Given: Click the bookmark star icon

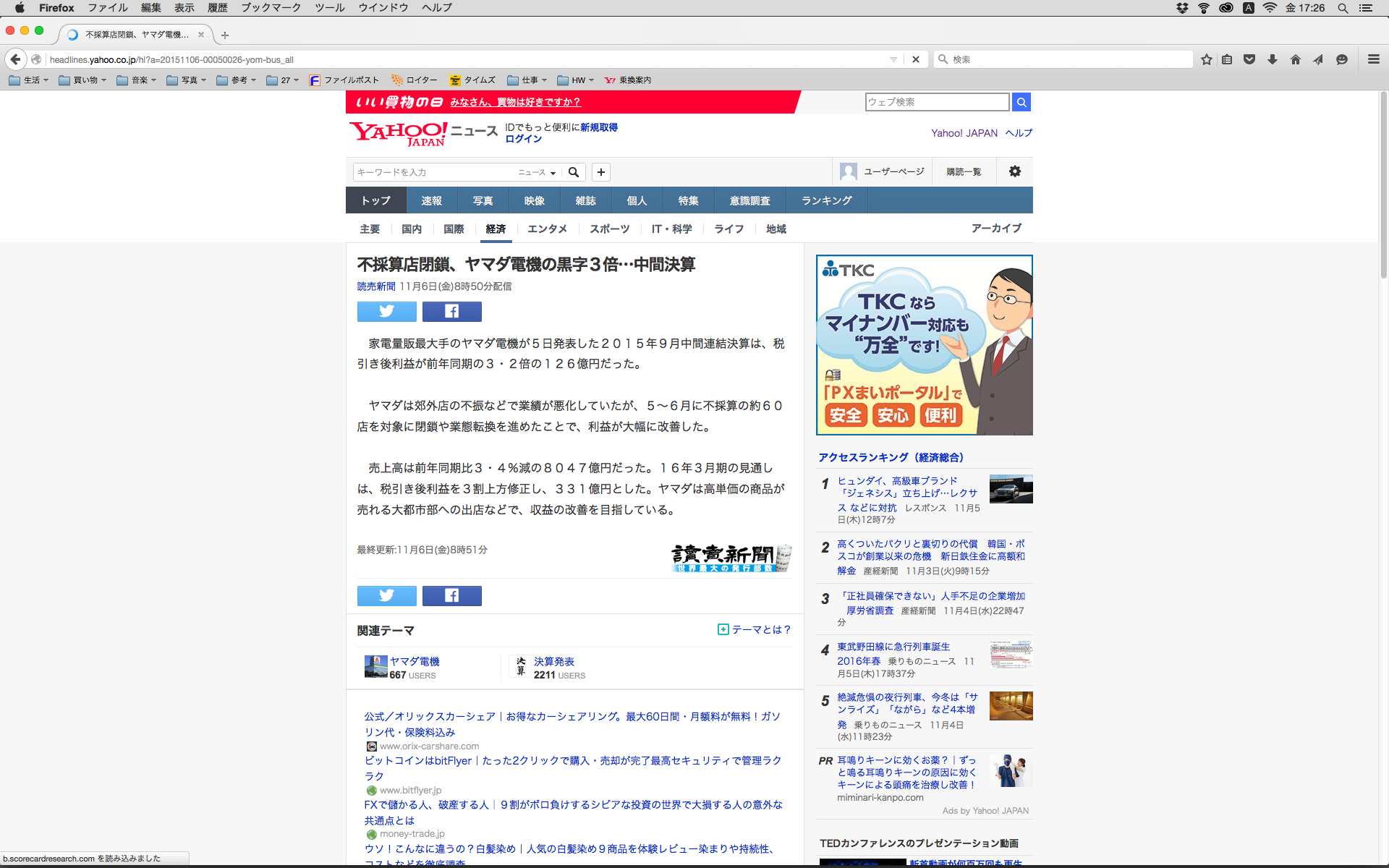Looking at the screenshot, I should (x=1206, y=59).
